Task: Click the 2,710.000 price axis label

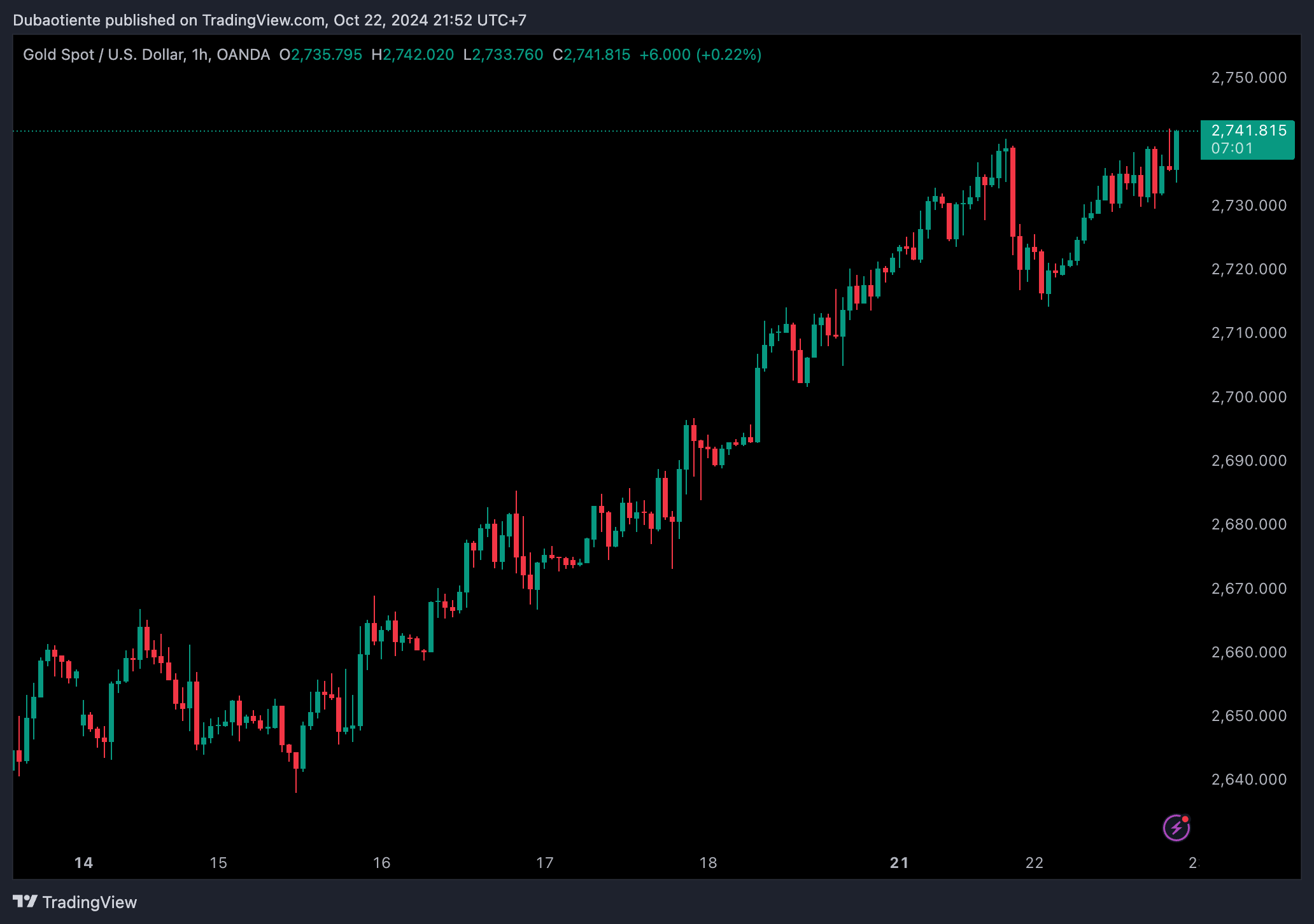Action: click(1248, 333)
